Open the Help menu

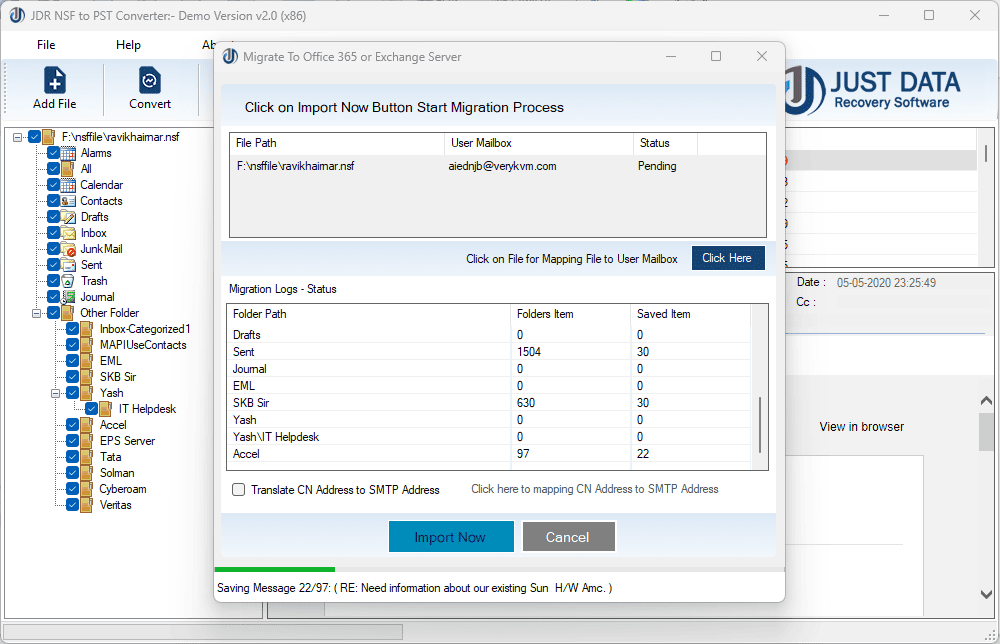point(128,45)
